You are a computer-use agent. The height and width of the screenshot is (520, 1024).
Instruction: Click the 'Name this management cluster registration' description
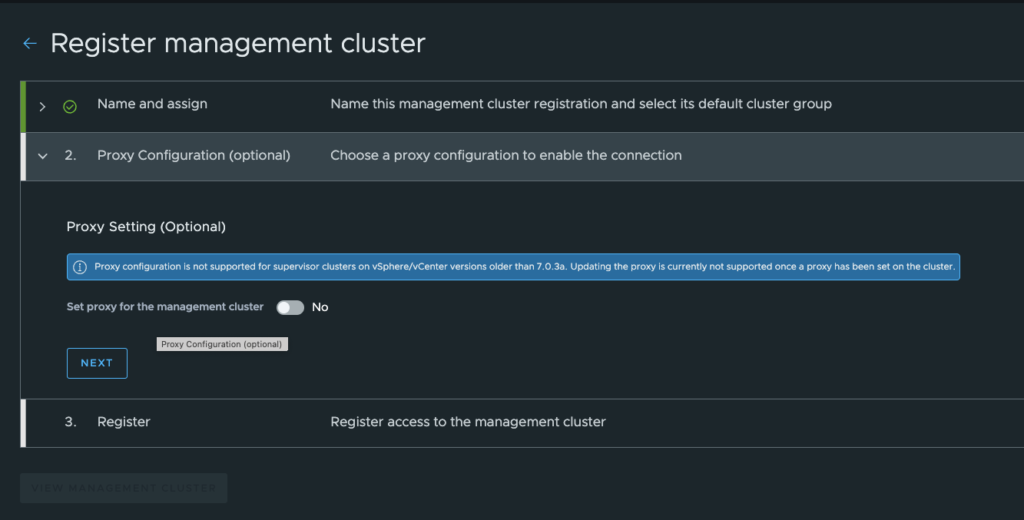click(581, 104)
